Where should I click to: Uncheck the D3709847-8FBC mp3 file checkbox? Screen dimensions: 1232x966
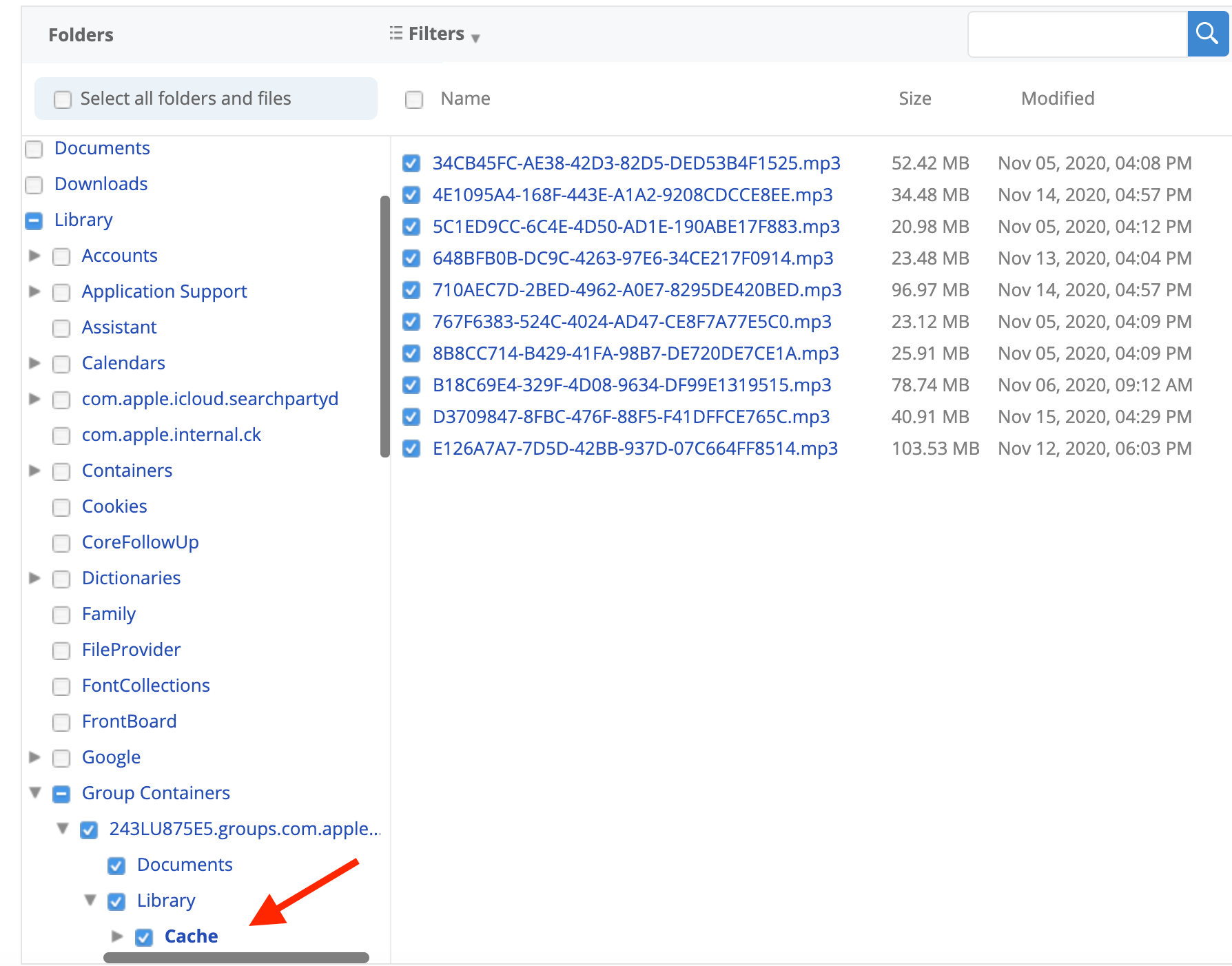[411, 417]
